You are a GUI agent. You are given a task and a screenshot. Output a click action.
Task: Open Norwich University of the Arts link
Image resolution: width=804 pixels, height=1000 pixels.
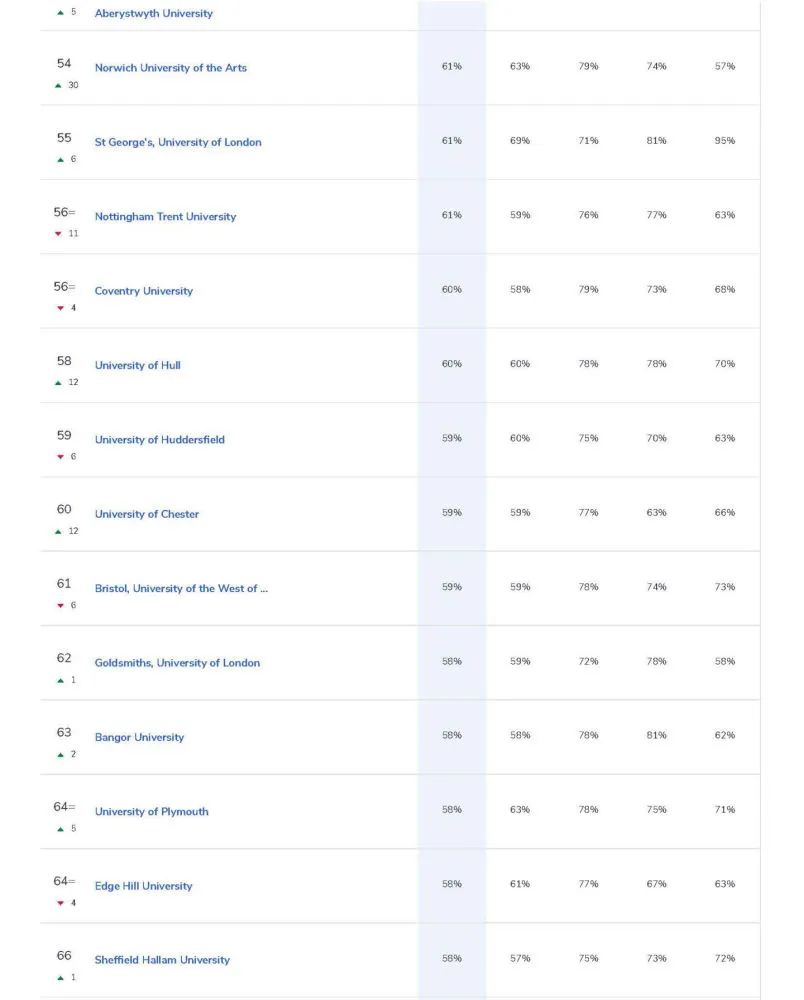coord(170,68)
